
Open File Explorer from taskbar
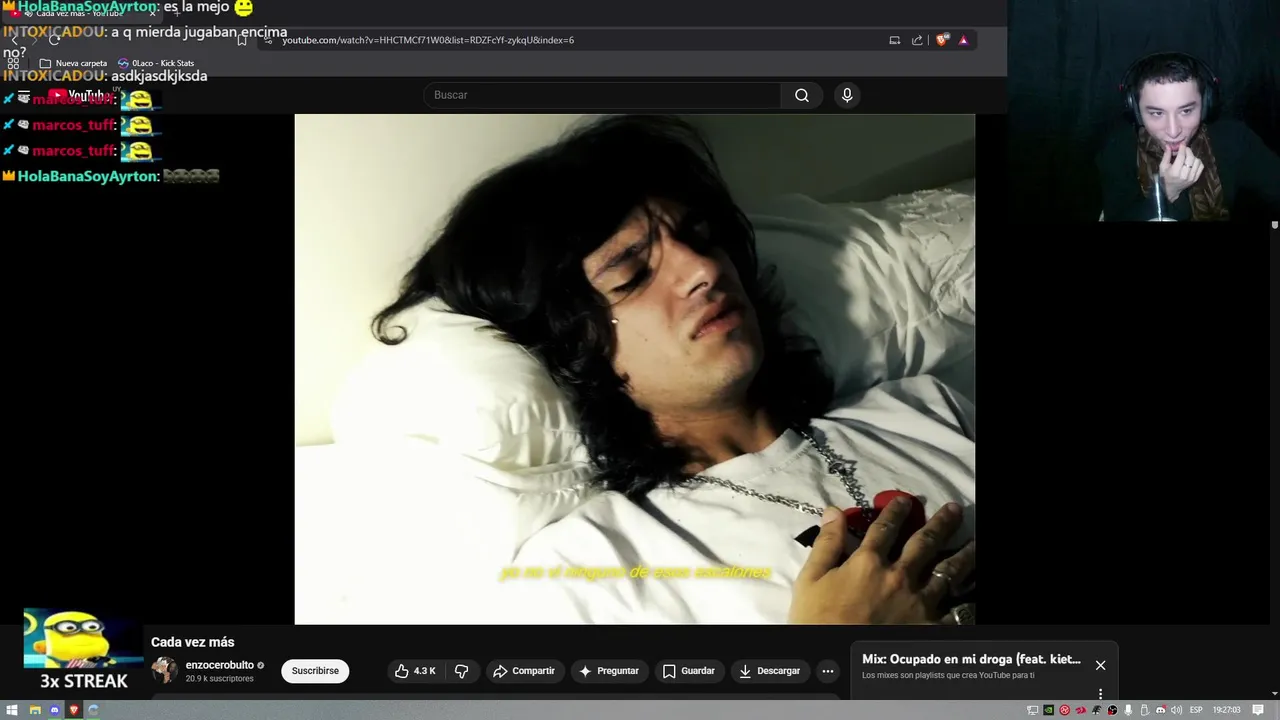[35, 710]
